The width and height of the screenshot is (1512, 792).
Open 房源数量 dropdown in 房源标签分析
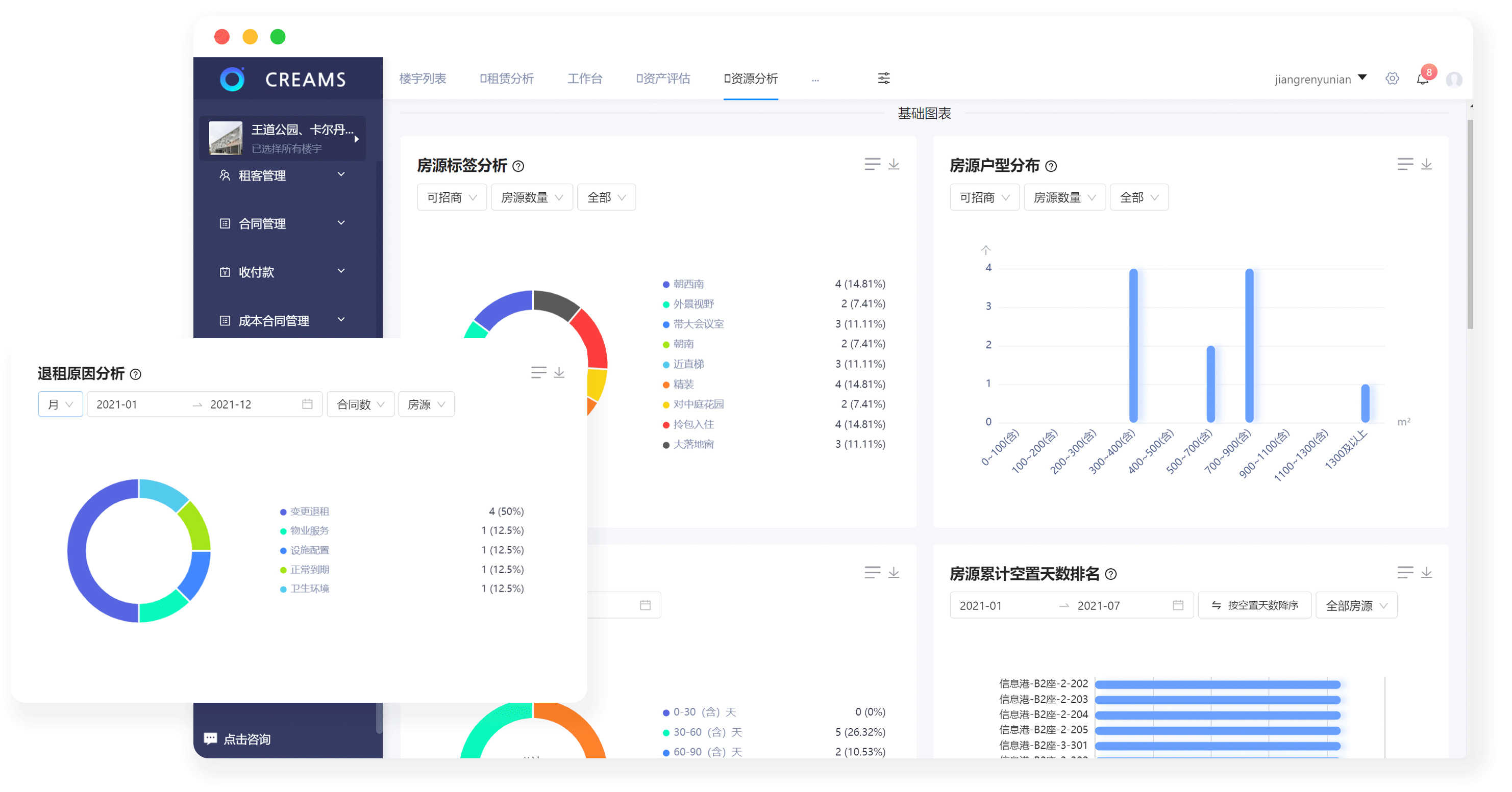click(532, 198)
